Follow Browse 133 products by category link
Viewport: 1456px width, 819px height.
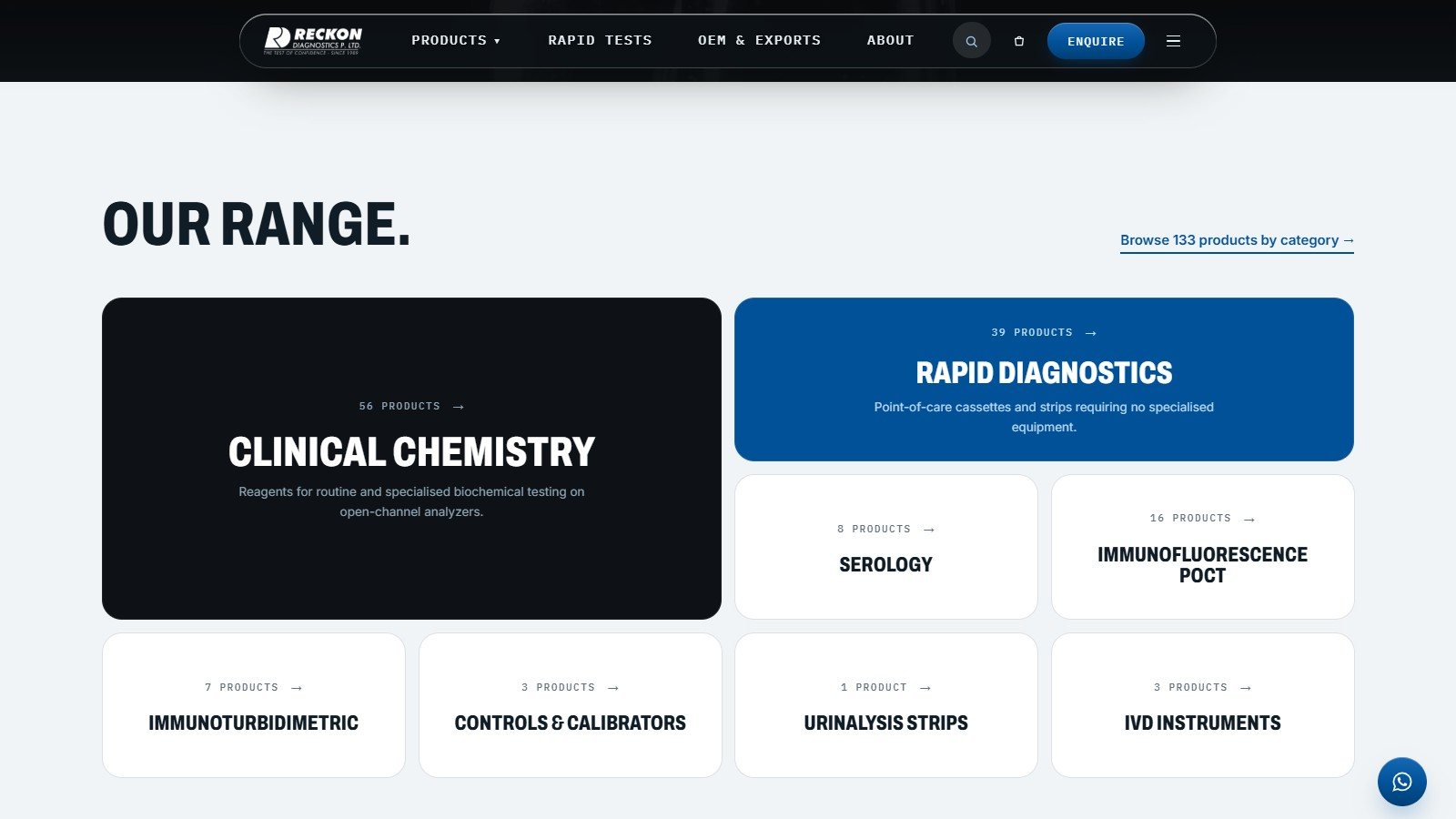[x=1237, y=241]
